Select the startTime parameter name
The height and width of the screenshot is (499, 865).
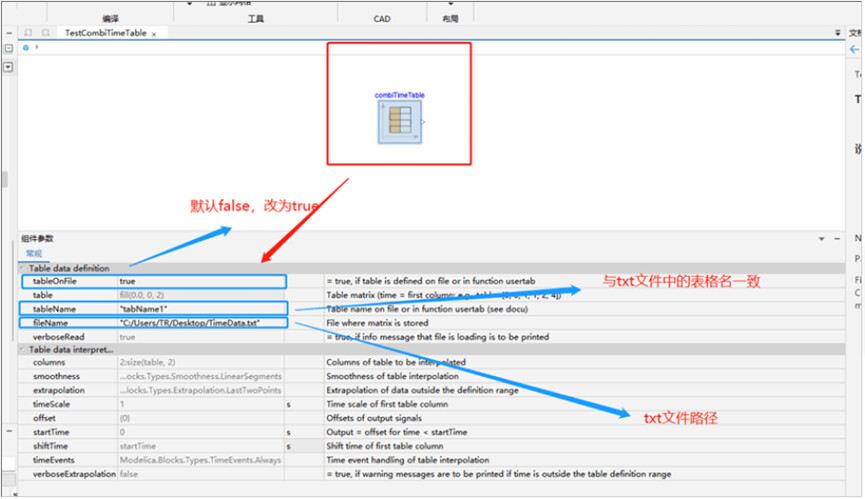tap(51, 432)
